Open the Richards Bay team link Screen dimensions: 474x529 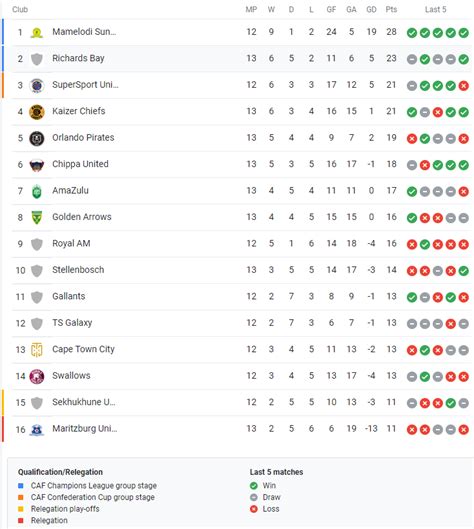78,58
